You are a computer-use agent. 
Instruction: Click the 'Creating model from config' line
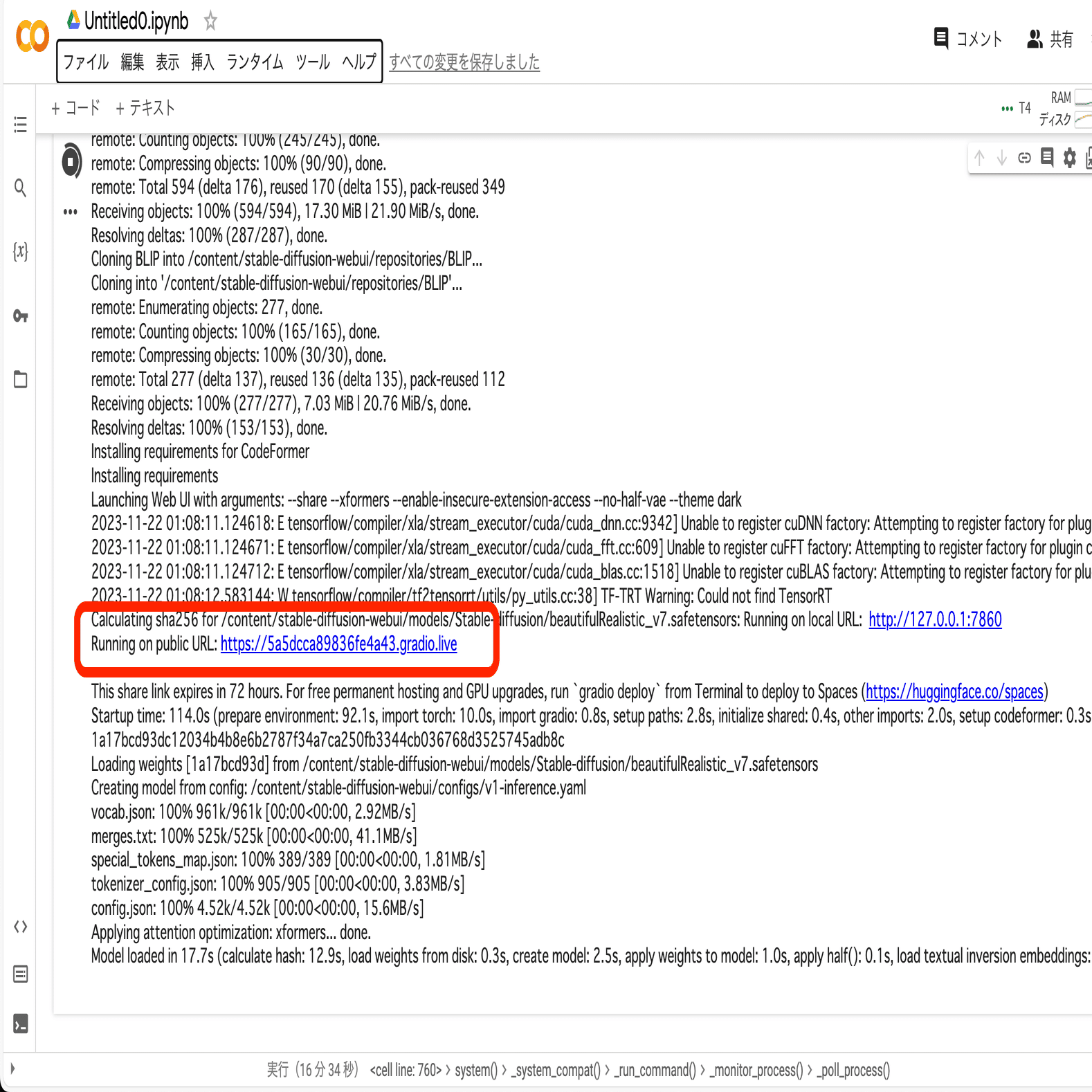tap(338, 788)
